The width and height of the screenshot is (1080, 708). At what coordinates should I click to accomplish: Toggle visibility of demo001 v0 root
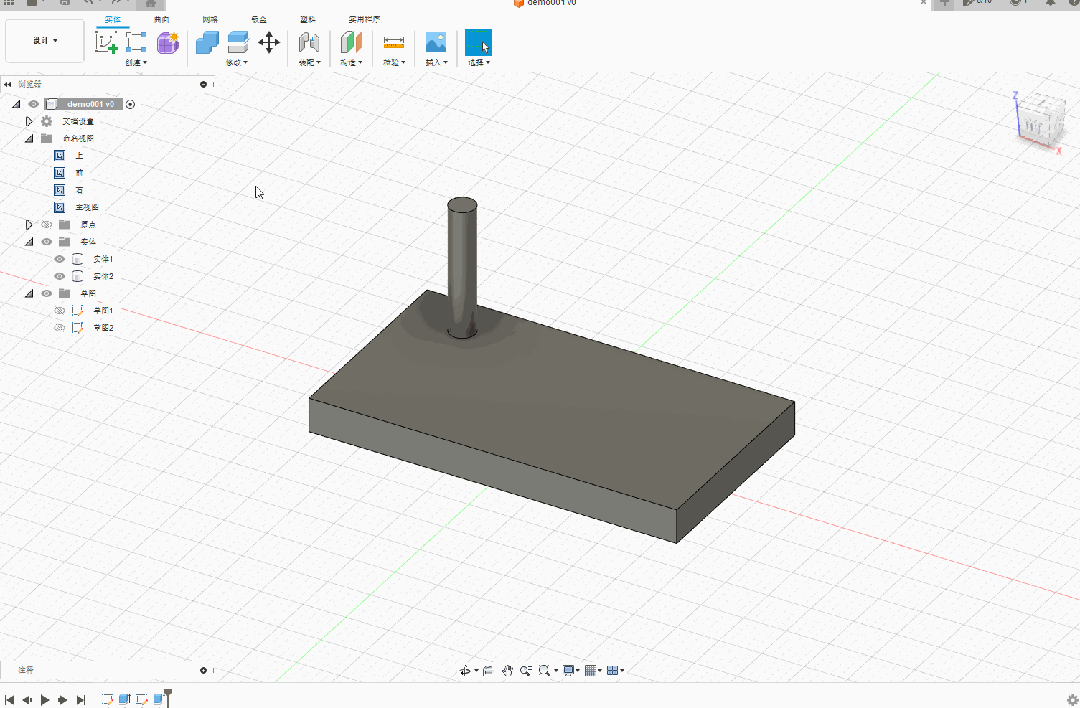tap(33, 104)
